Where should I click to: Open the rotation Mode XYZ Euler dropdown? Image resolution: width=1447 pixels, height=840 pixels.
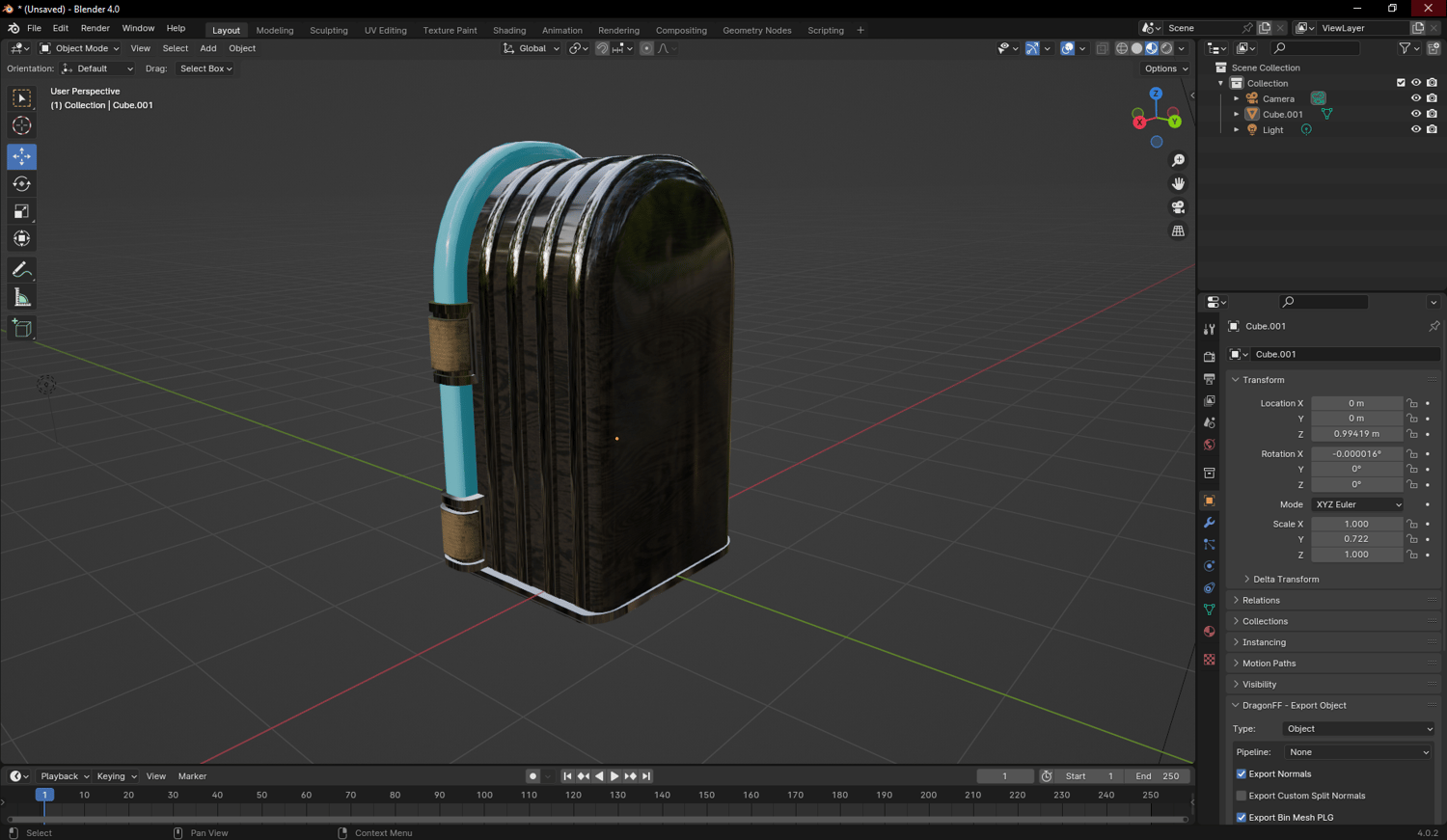click(1357, 504)
